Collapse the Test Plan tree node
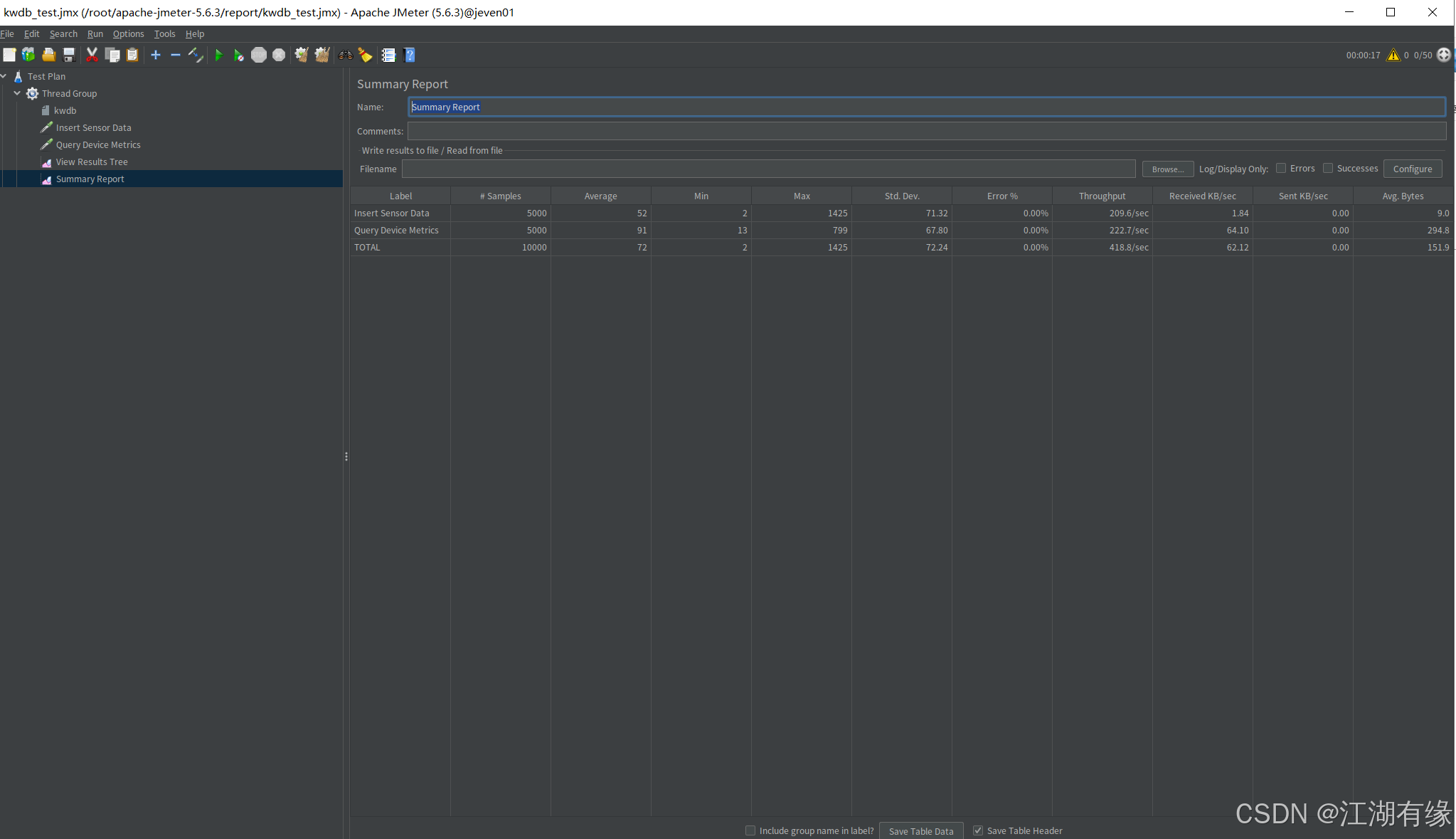Viewport: 1456px width, 839px height. click(x=4, y=76)
